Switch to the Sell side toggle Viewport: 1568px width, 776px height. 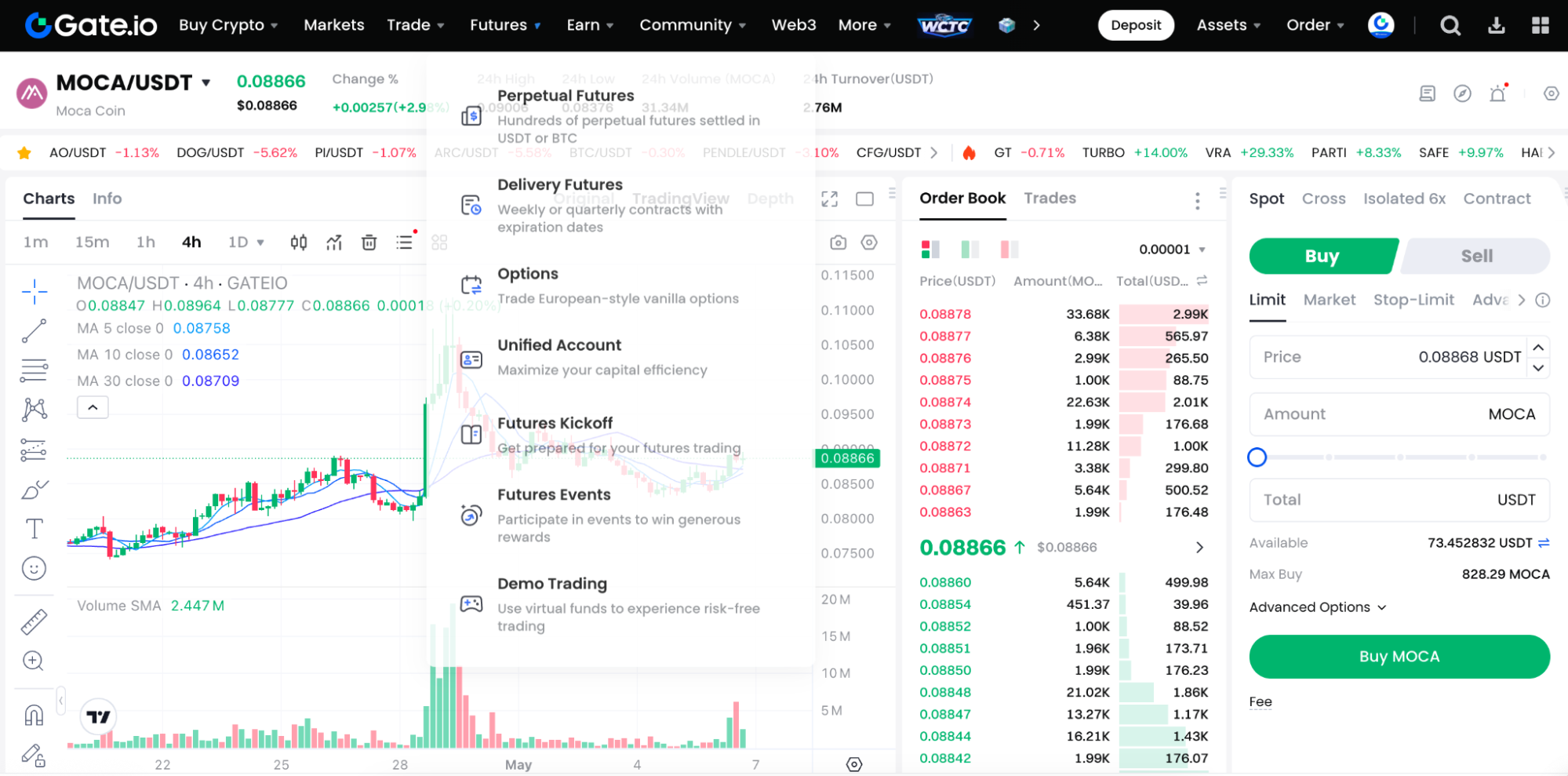click(x=1475, y=257)
